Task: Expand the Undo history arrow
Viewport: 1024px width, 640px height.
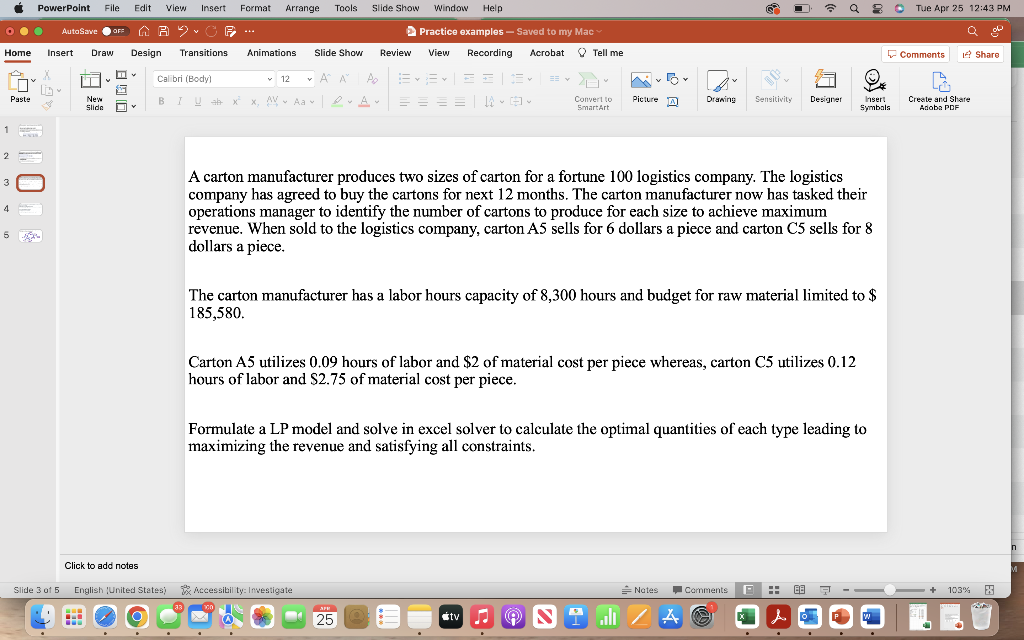Action: click(196, 31)
